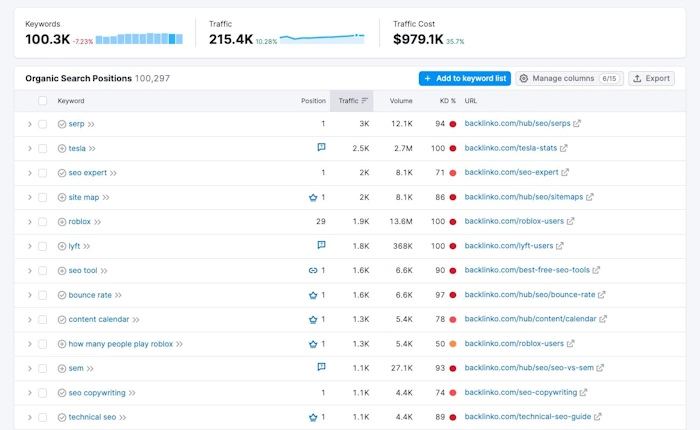Click the SERP features icon in sem row
Screen dimensions: 700x430
(321, 367)
